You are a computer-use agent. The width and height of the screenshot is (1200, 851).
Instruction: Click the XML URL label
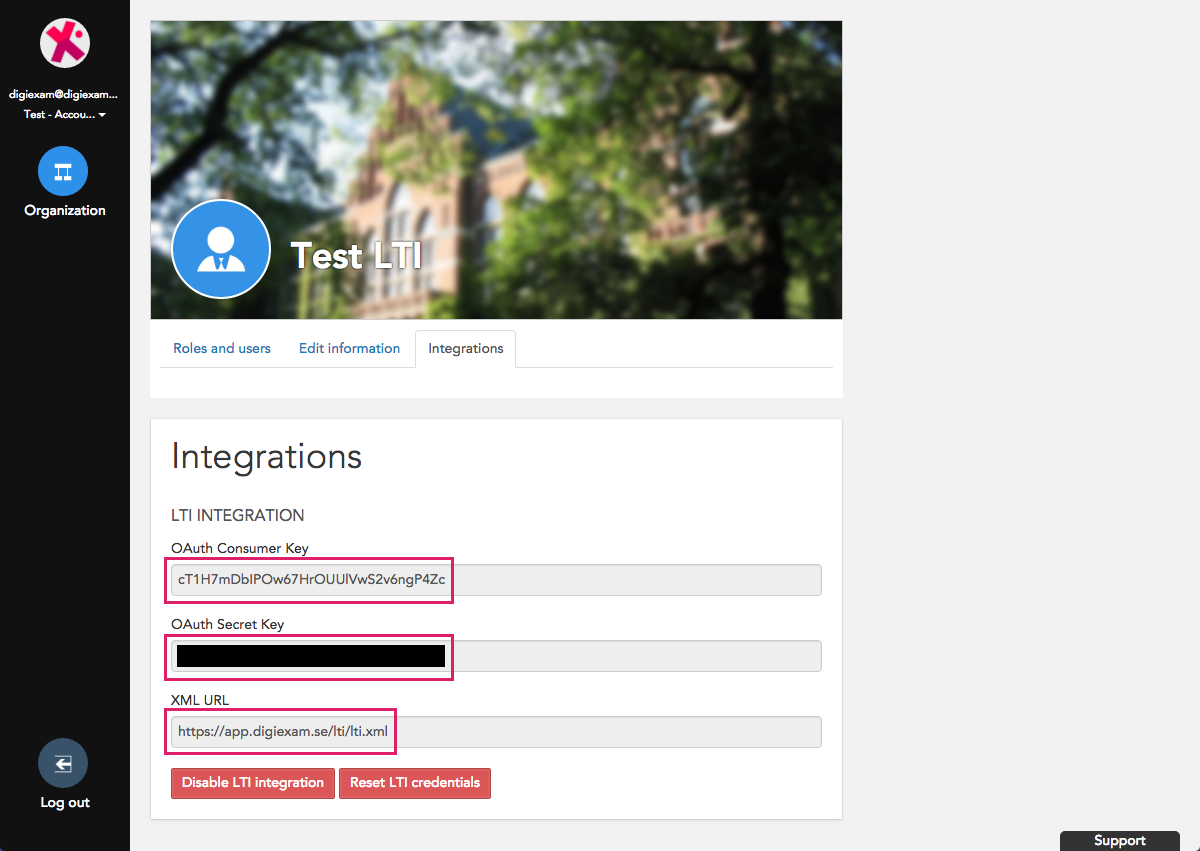(x=200, y=700)
